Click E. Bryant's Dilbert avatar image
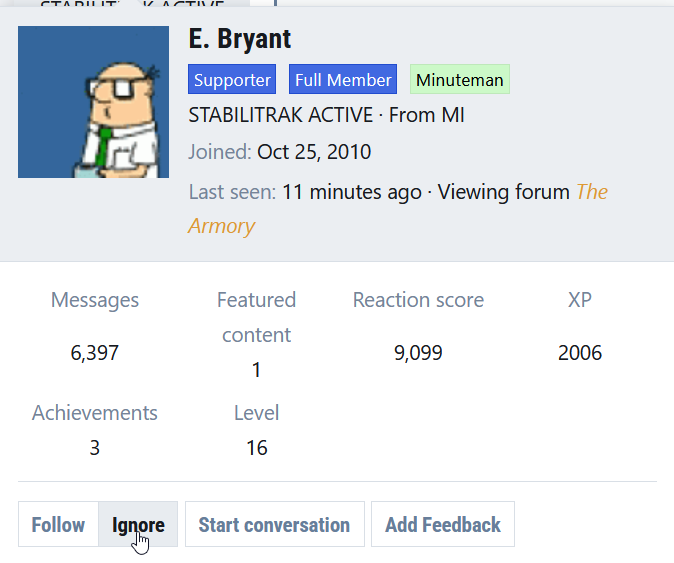 (93, 102)
